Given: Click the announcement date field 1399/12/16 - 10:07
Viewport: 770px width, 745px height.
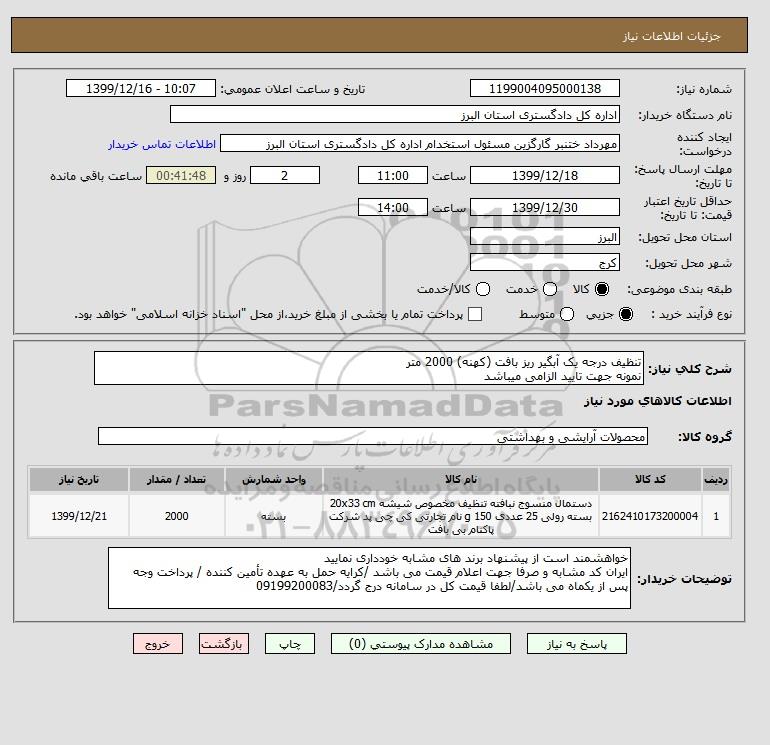Looking at the screenshot, I should coord(141,88).
